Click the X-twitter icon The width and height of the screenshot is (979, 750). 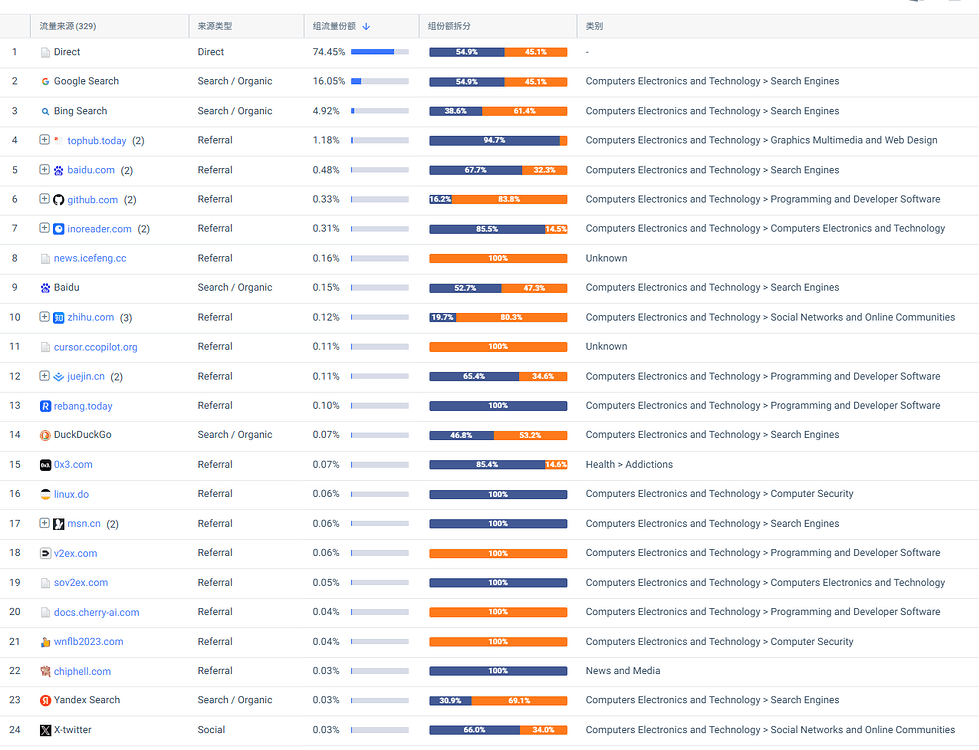(x=45, y=730)
